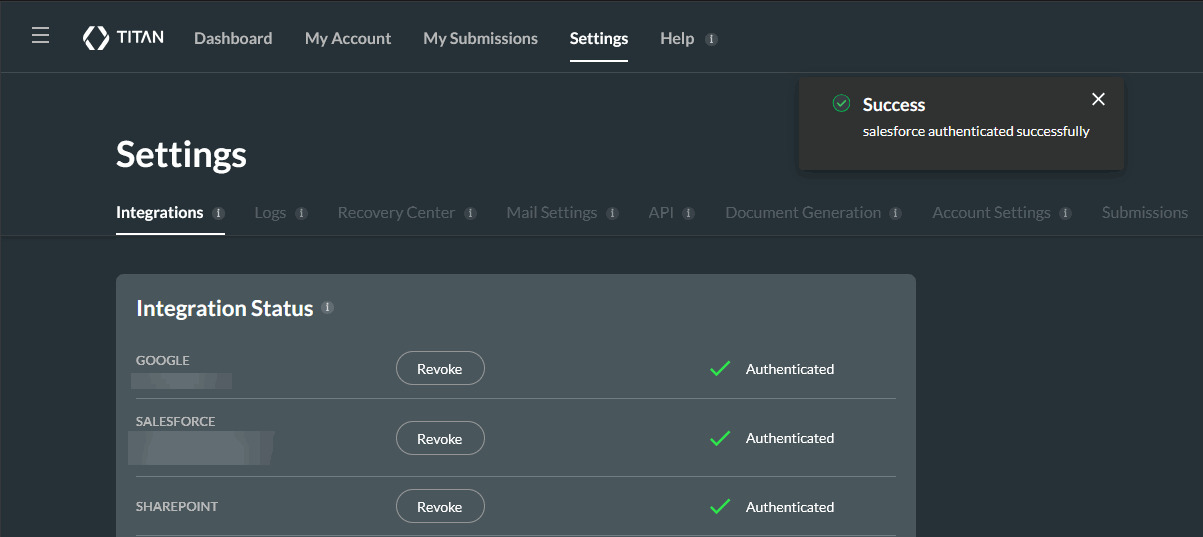Viewport: 1203px width, 537px height.
Task: Click the info icon next to API tab
Action: click(x=689, y=213)
